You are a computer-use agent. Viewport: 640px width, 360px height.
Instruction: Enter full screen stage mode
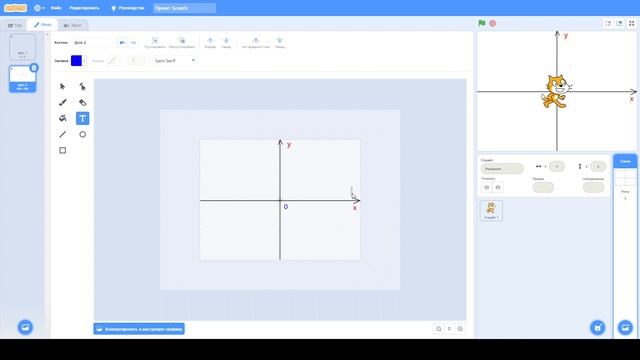point(631,23)
